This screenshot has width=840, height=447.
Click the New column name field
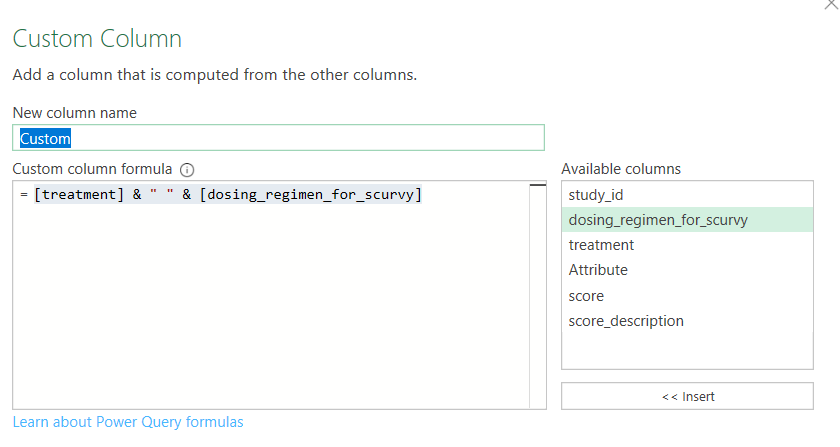click(279, 138)
